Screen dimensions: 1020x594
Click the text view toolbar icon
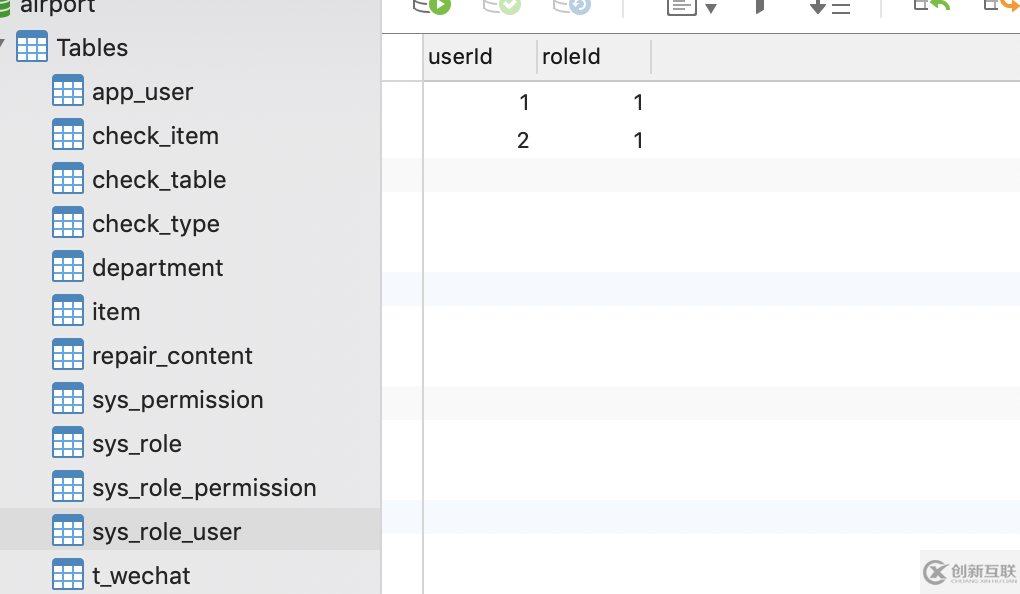coord(681,7)
